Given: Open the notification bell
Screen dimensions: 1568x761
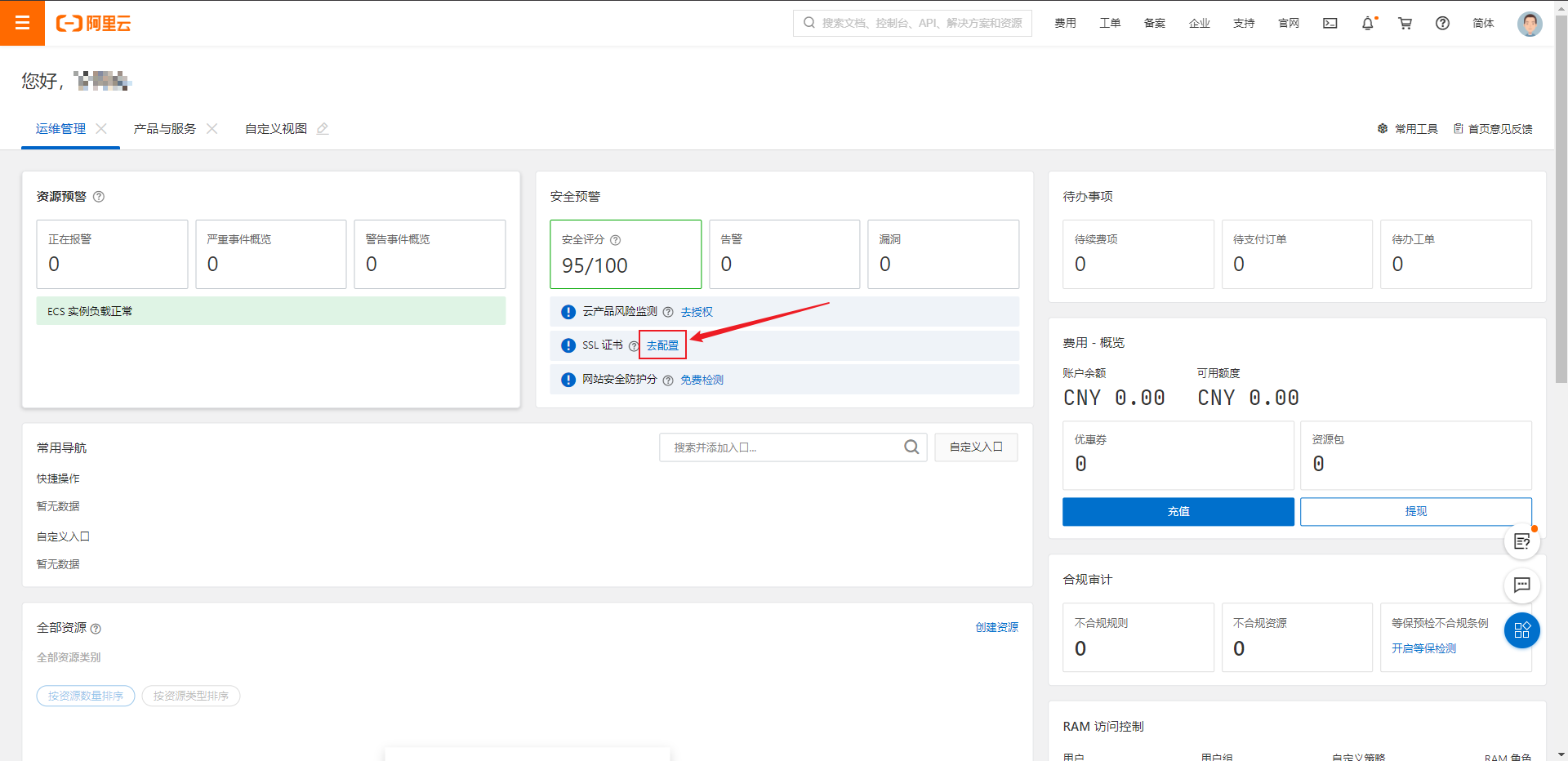Looking at the screenshot, I should click(1368, 23).
